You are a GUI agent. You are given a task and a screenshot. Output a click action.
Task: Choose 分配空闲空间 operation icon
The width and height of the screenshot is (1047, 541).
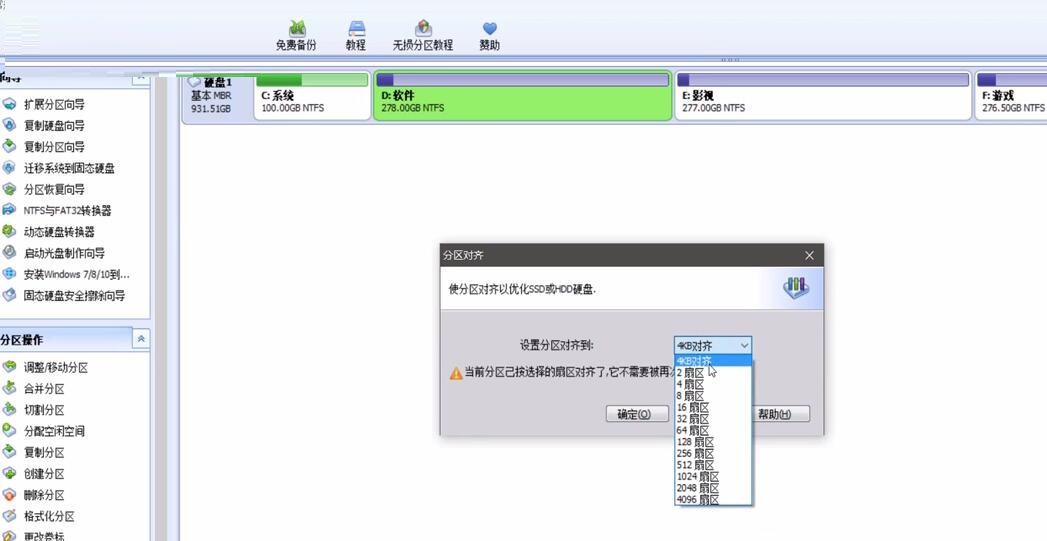[x=9, y=431]
